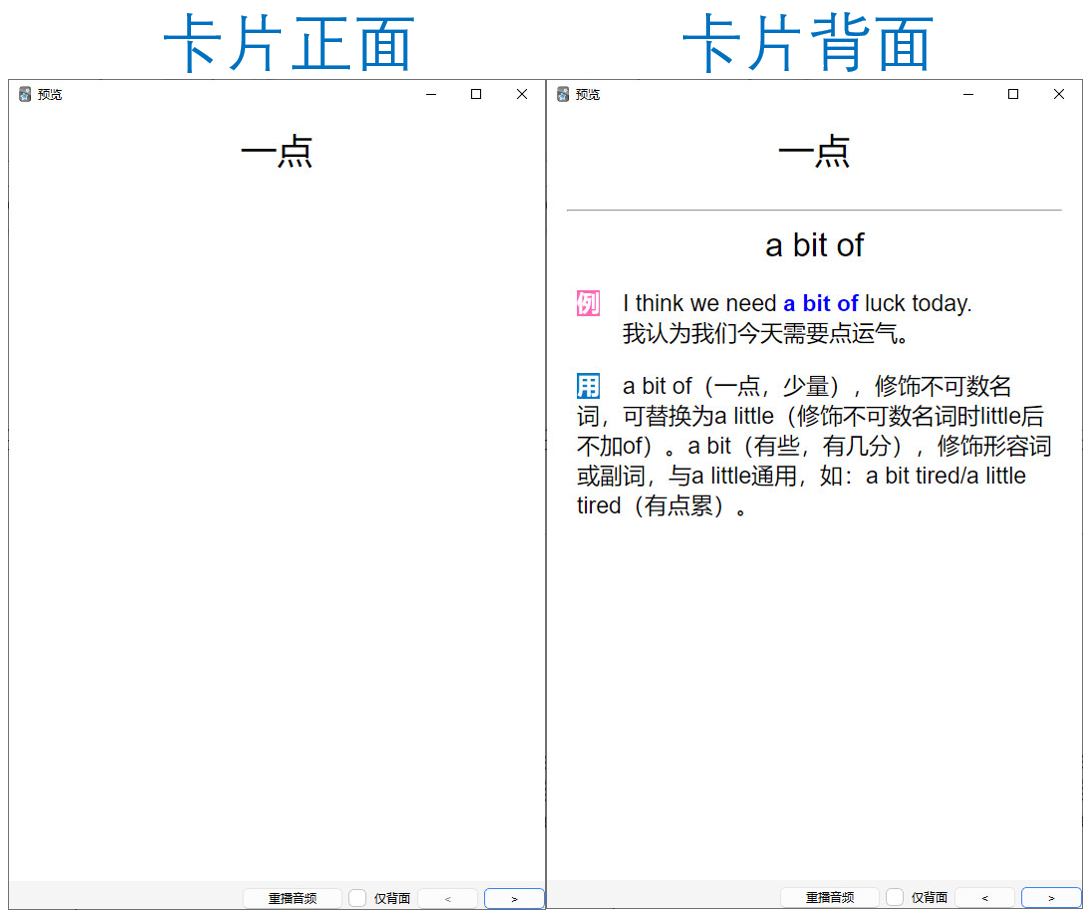Click 预览 title of left window
Image resolution: width=1089 pixels, height=915 pixels.
tap(50, 94)
